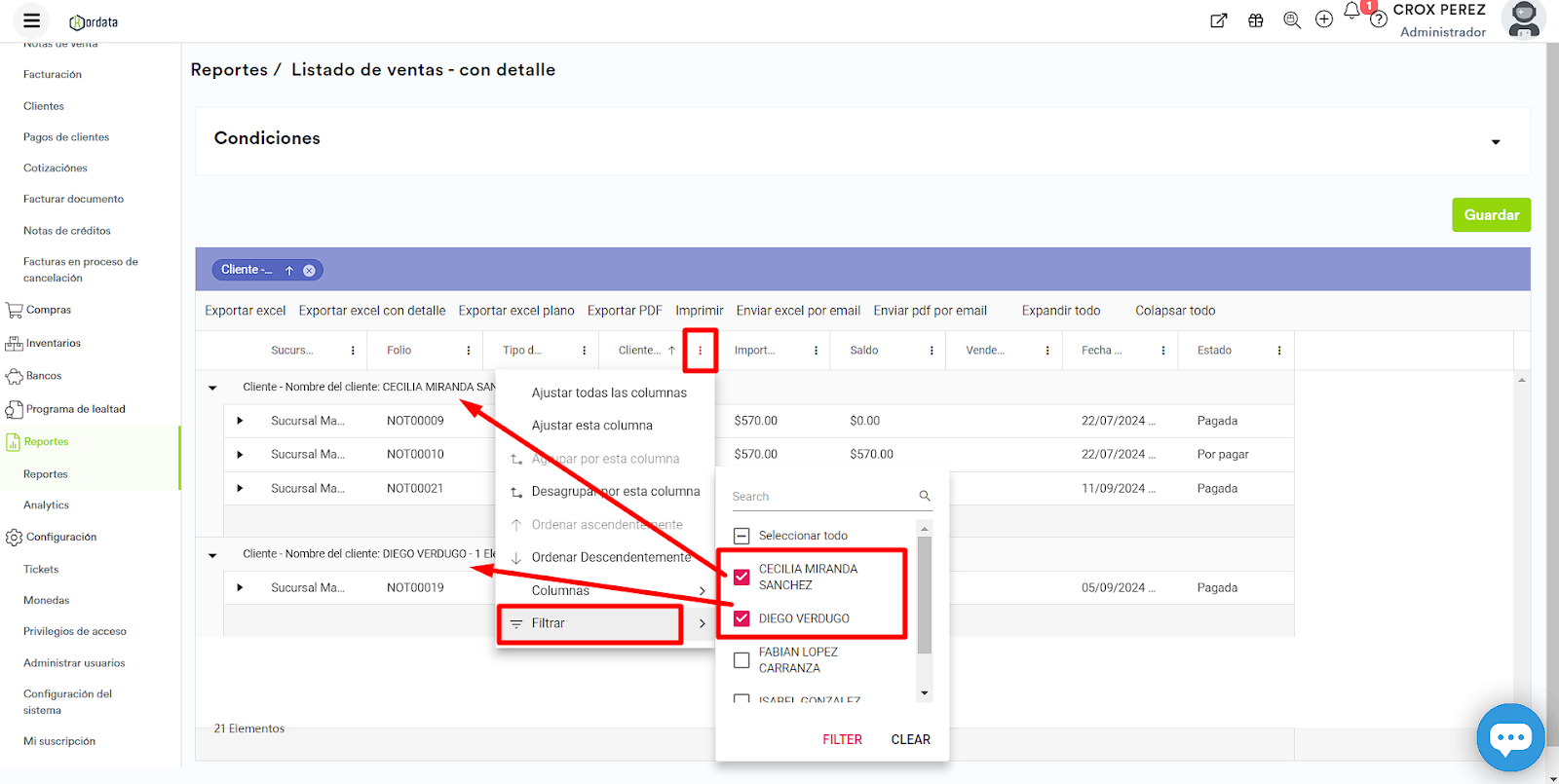
Task: Open the Cliente column options menu
Action: pyautogui.click(x=700, y=351)
